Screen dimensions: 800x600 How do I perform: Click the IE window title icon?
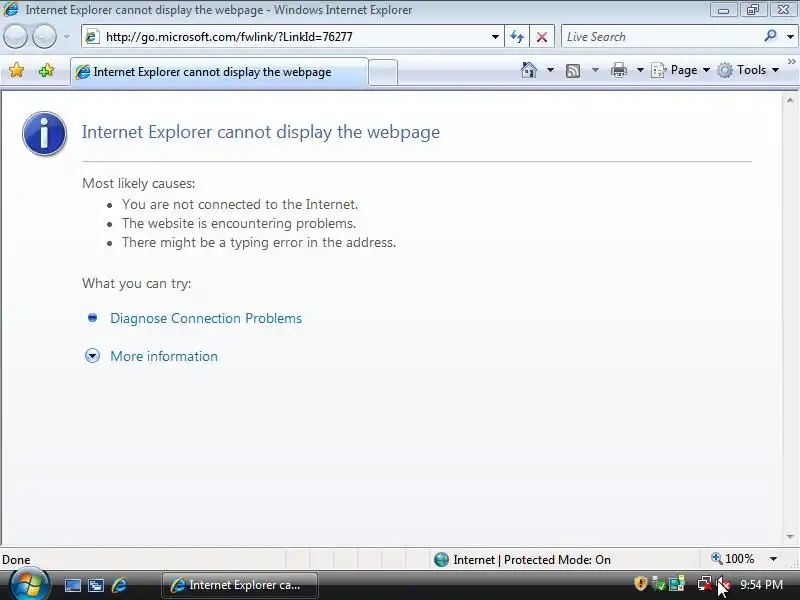[x=11, y=9]
